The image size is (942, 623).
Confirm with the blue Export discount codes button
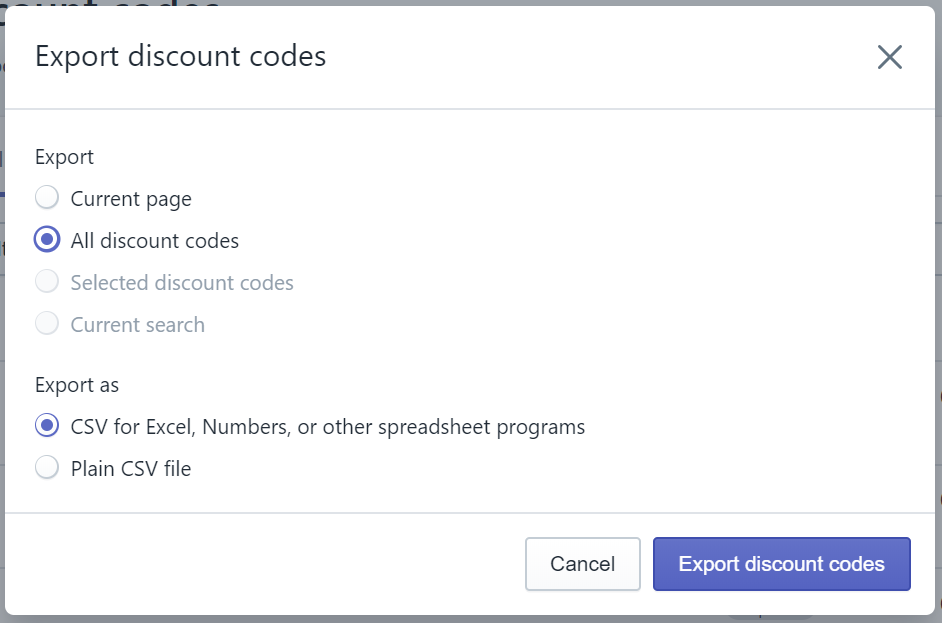tap(782, 564)
